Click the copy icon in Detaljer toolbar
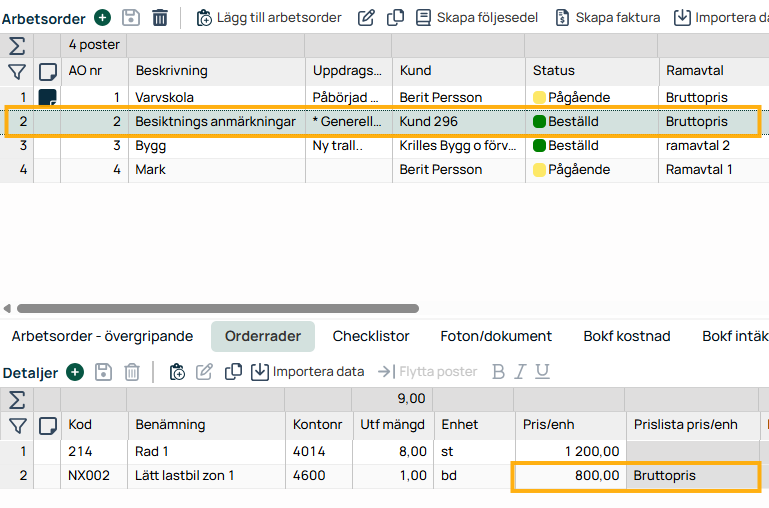Image resolution: width=769 pixels, height=508 pixels. point(234,372)
